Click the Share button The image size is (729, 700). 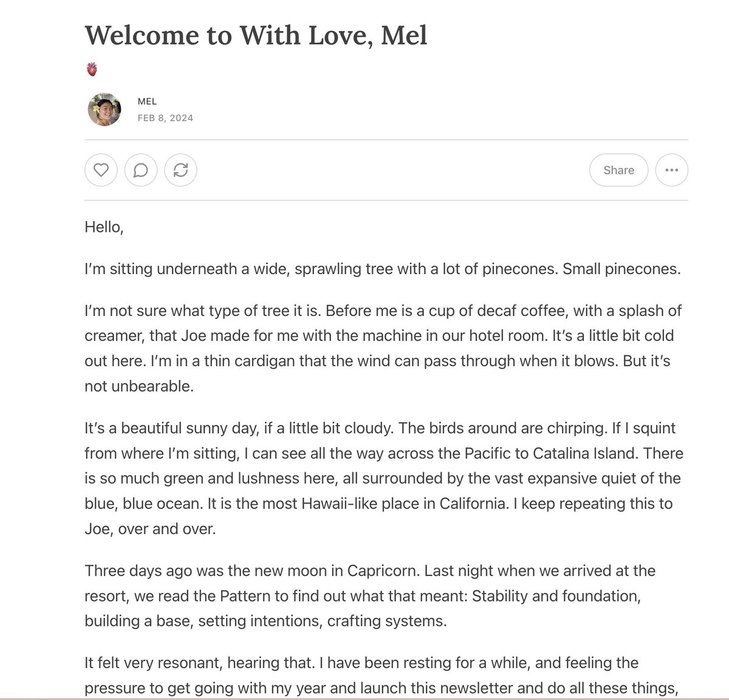618,170
